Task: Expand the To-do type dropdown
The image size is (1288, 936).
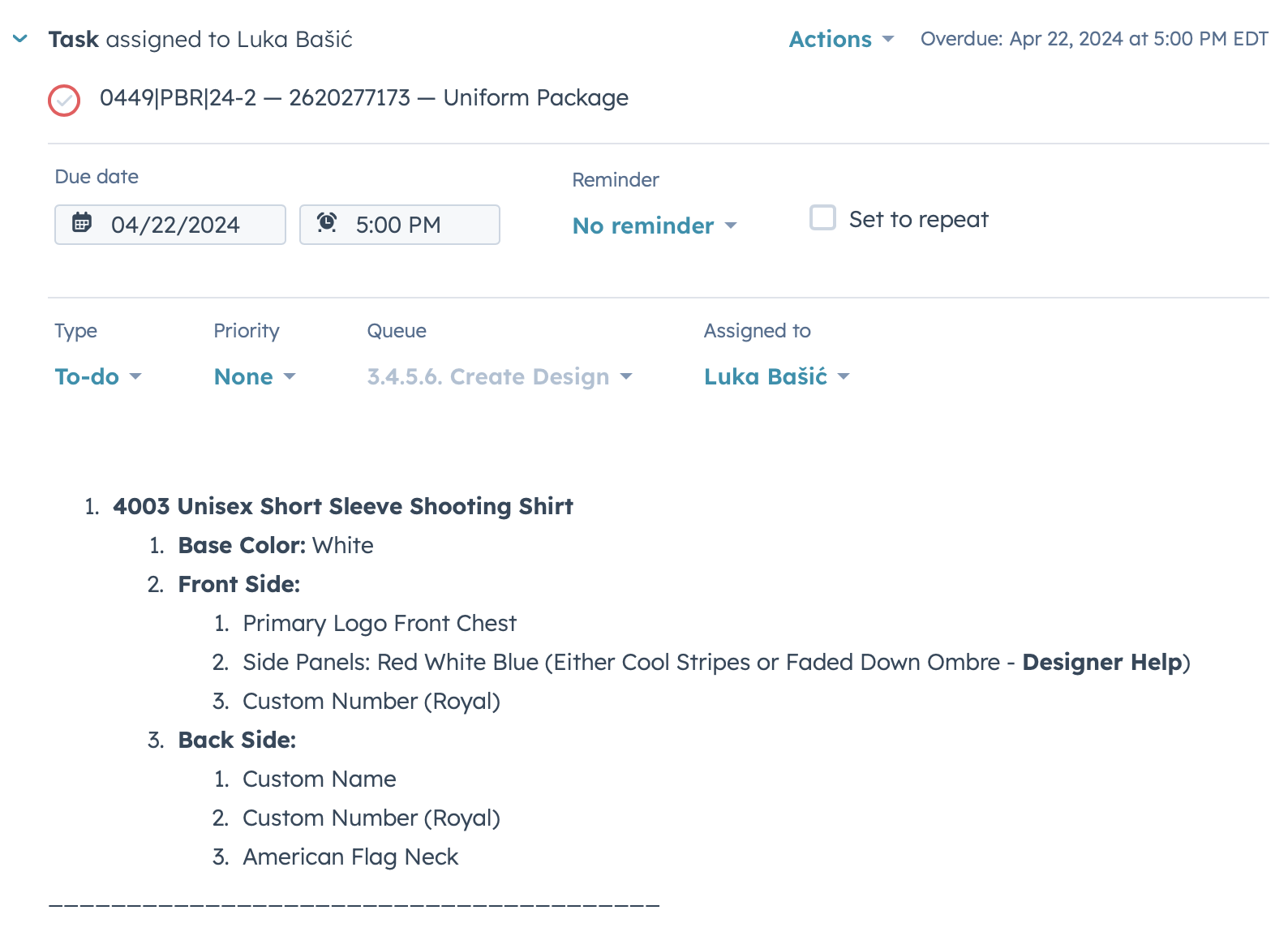Action: pos(97,376)
